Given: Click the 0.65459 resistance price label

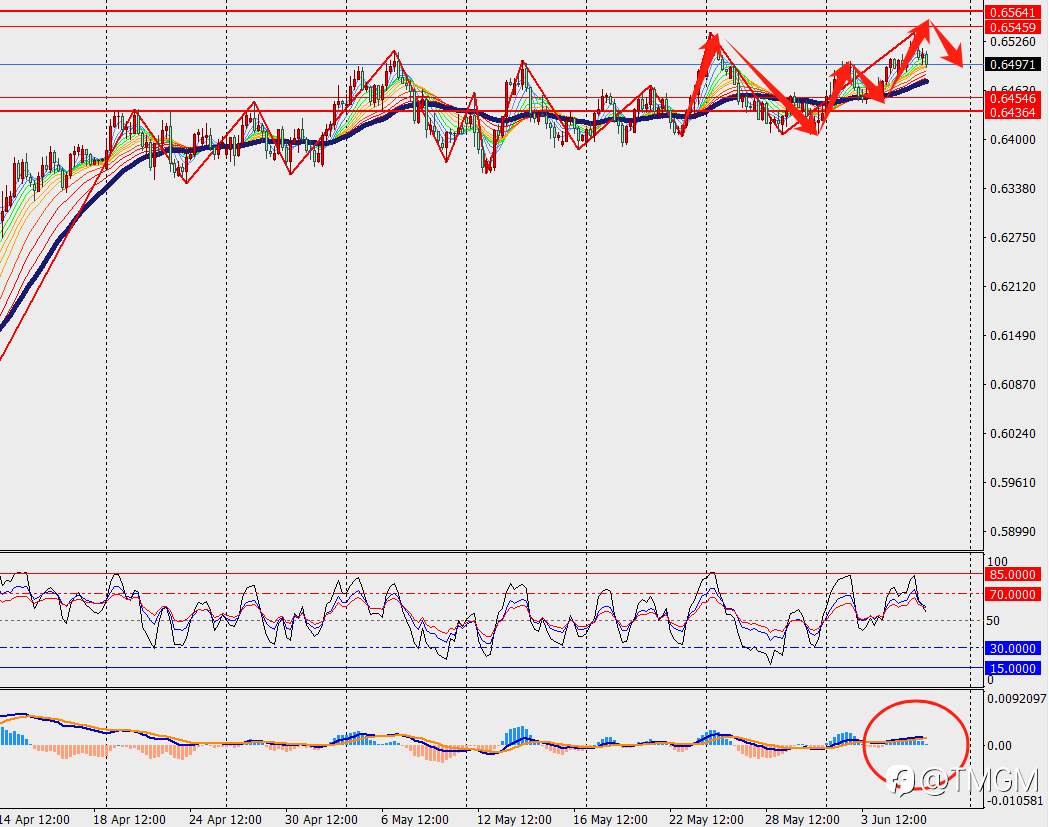Looking at the screenshot, I should (1013, 27).
